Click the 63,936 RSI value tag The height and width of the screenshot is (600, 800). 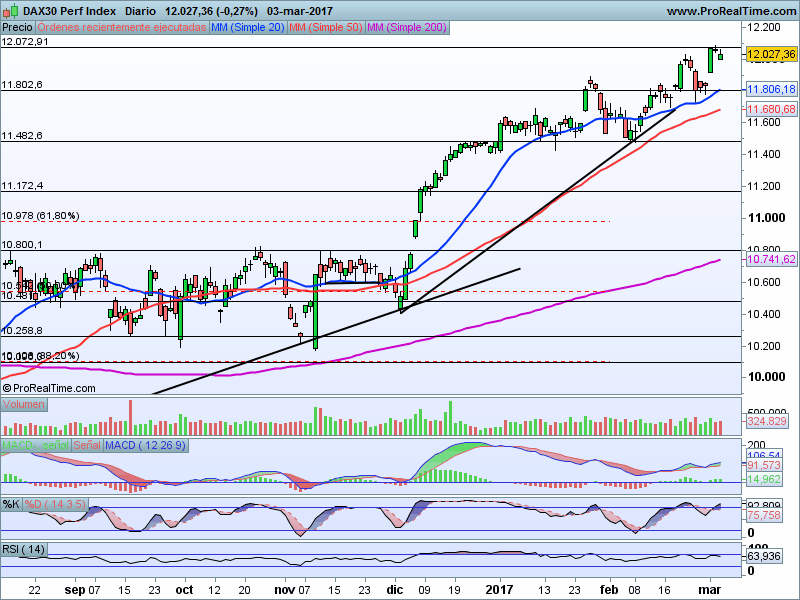(x=764, y=556)
